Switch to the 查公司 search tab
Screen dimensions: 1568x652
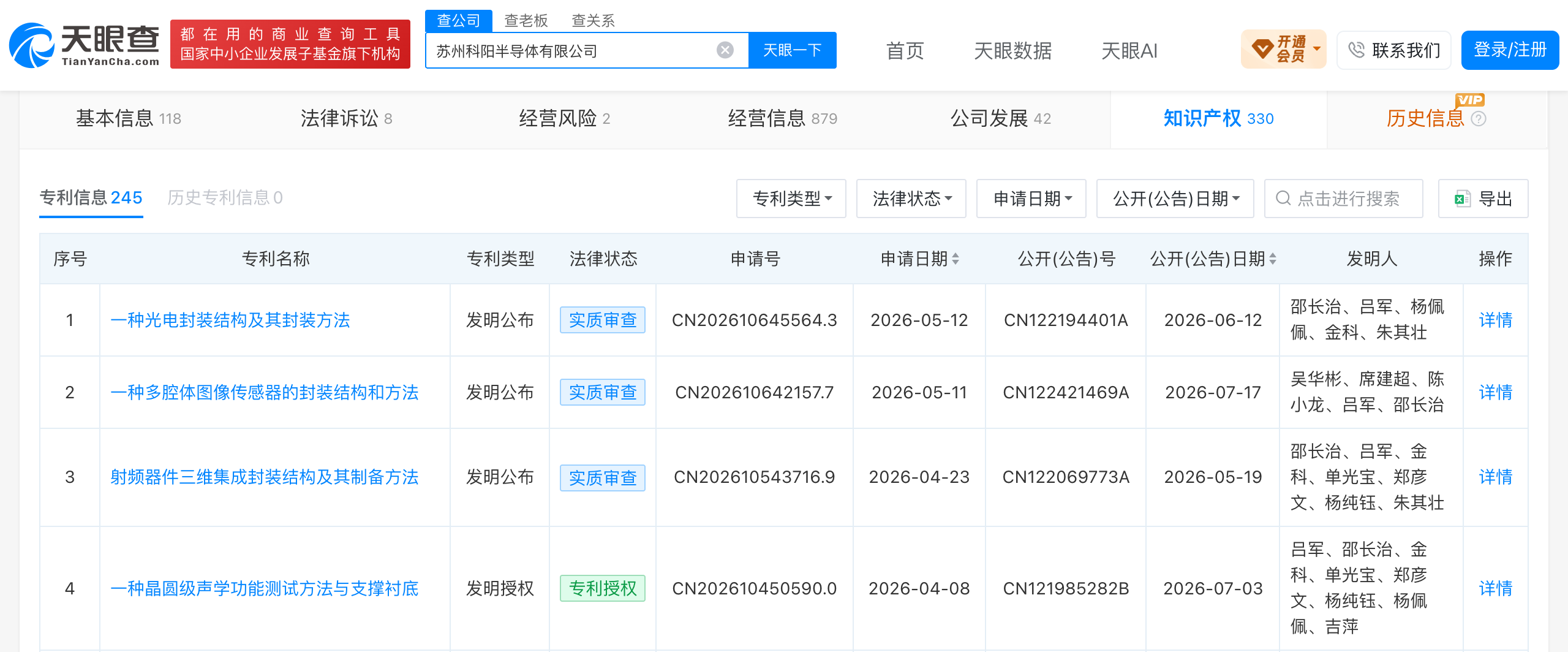pyautogui.click(x=459, y=21)
